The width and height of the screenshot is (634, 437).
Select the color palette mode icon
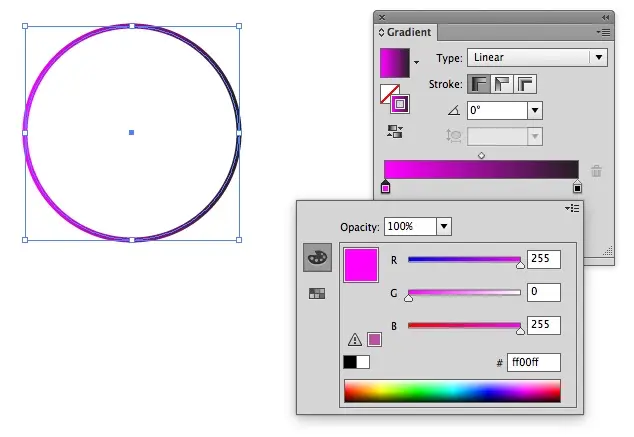(x=317, y=258)
